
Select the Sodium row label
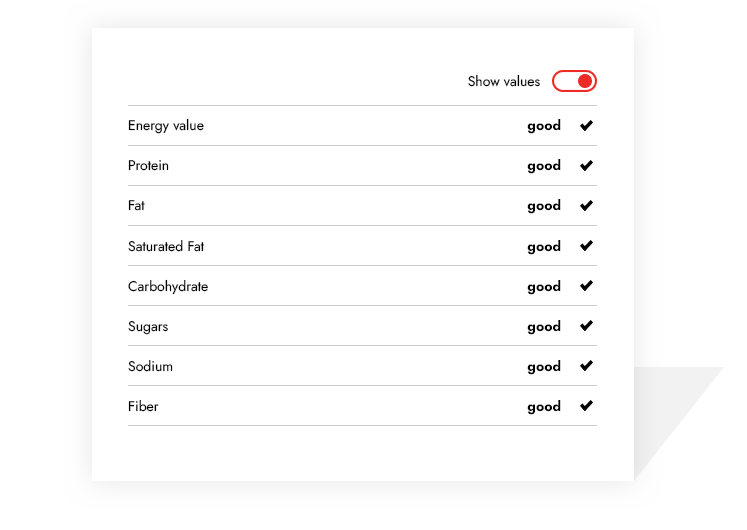[150, 367]
